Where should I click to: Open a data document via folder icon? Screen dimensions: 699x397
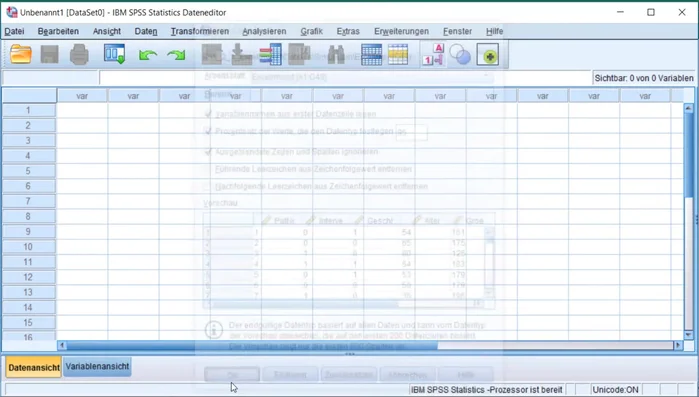(x=21, y=55)
